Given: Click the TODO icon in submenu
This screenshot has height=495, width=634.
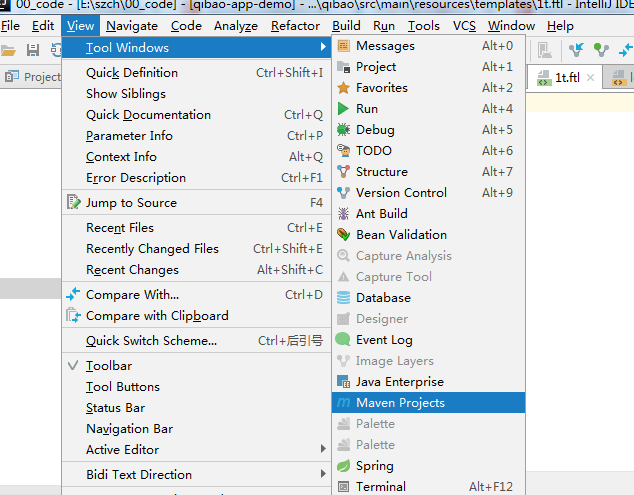Looking at the screenshot, I should coord(343,150).
